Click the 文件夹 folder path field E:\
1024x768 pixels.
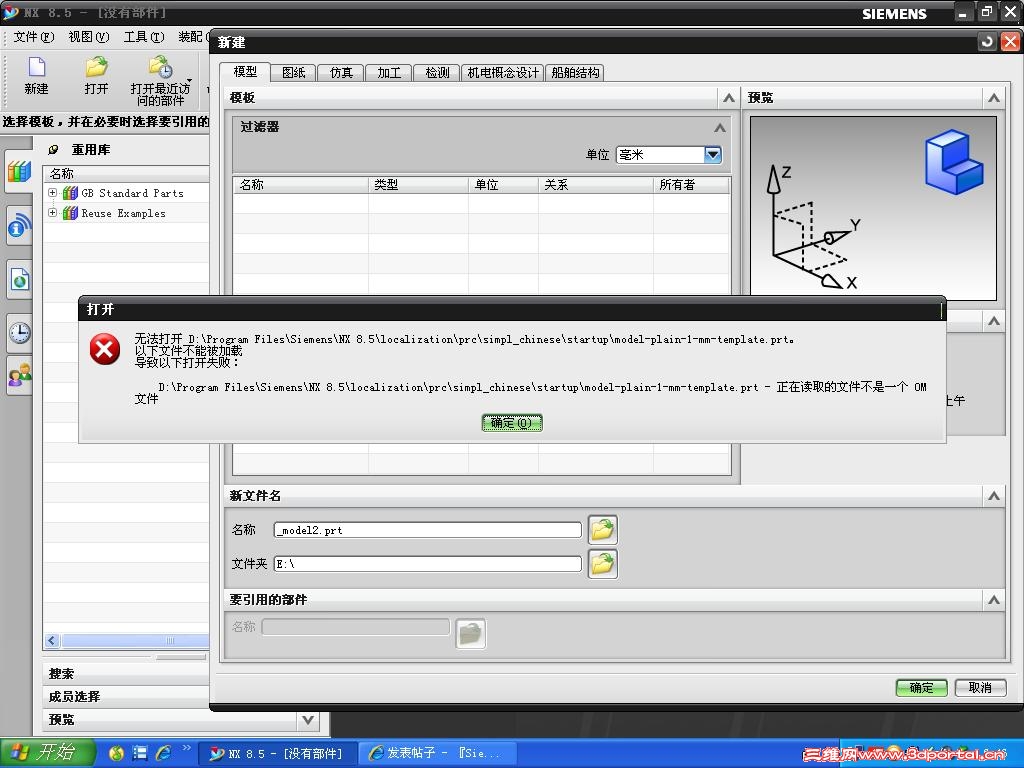pyautogui.click(x=427, y=564)
